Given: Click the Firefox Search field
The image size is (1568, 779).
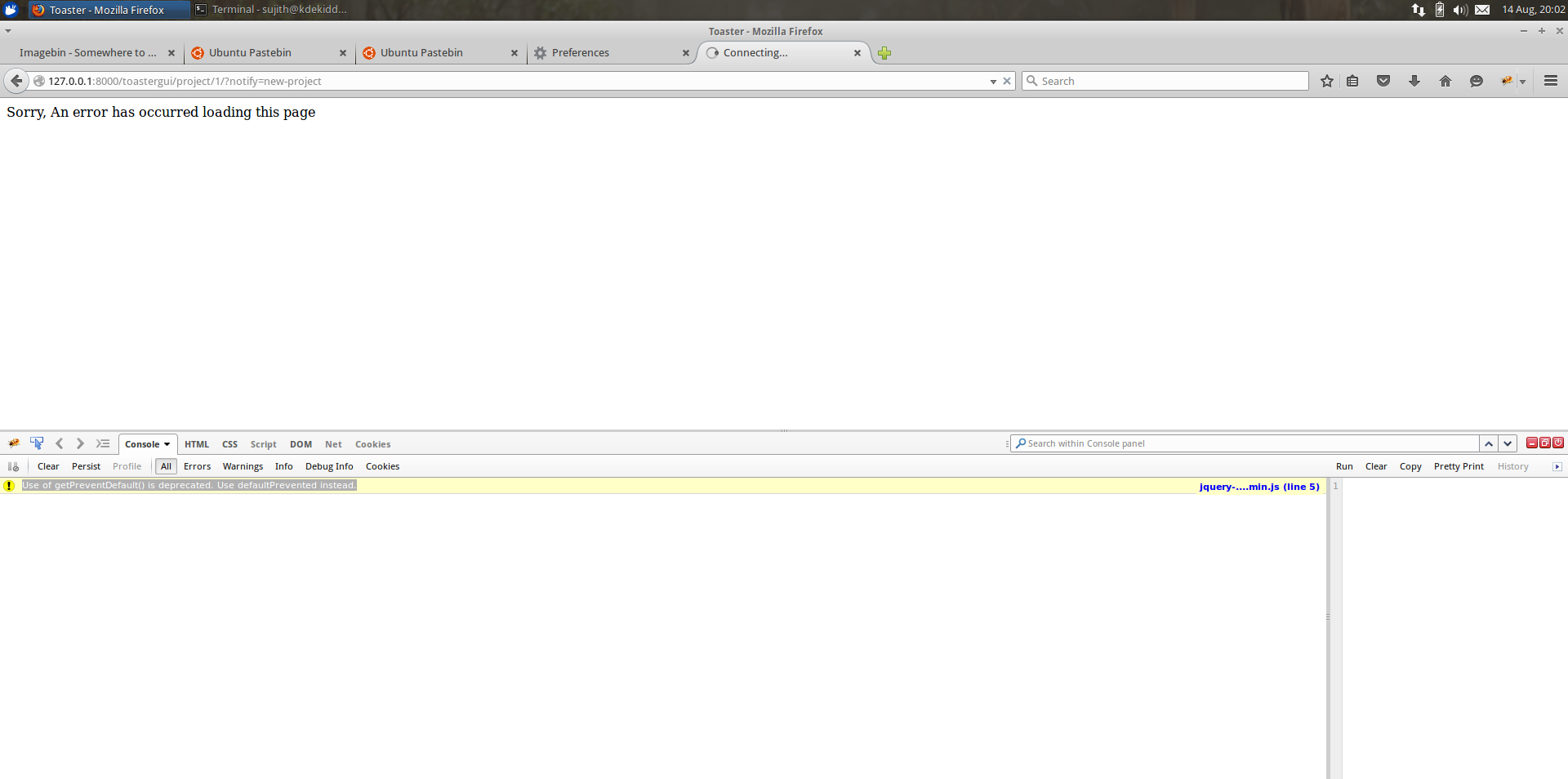Looking at the screenshot, I should 1165,81.
